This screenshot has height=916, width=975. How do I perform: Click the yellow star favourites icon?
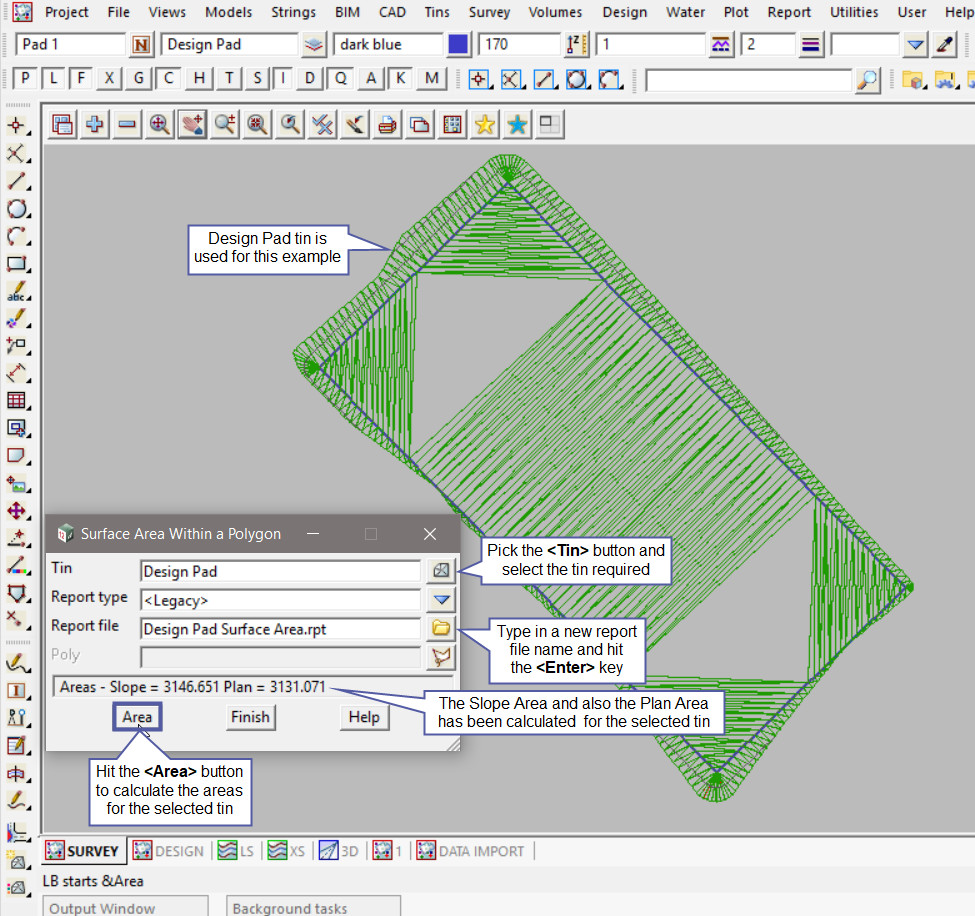click(485, 125)
